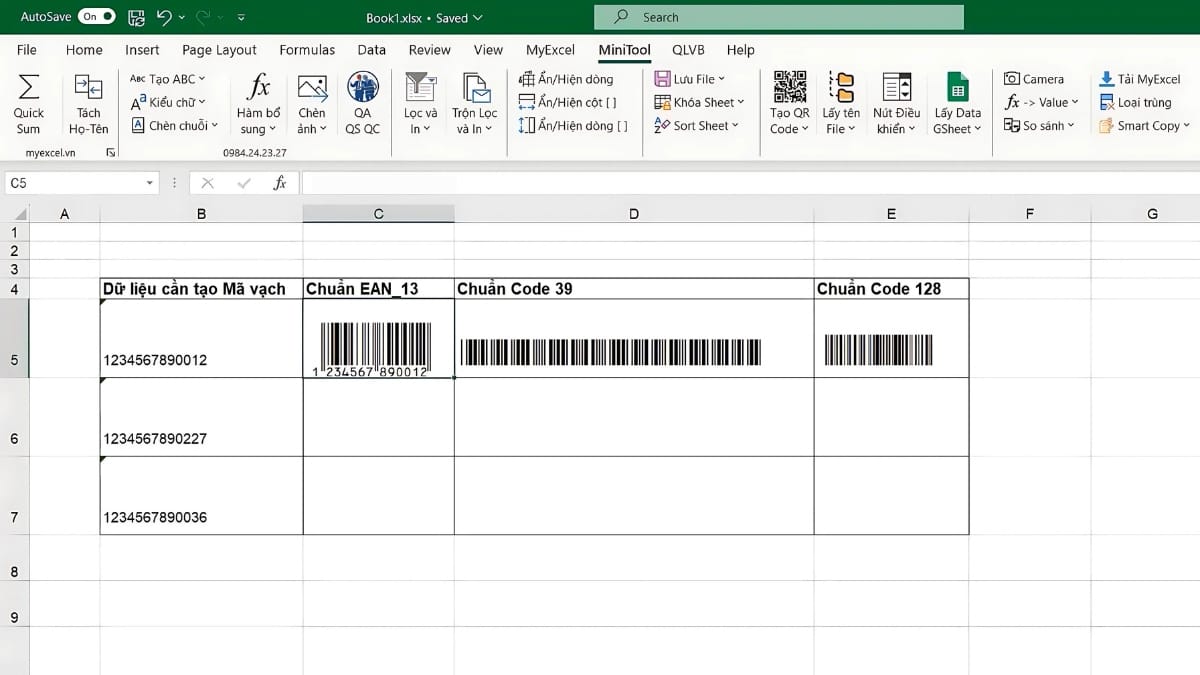Open the QLVB ribbon tab

tap(688, 50)
